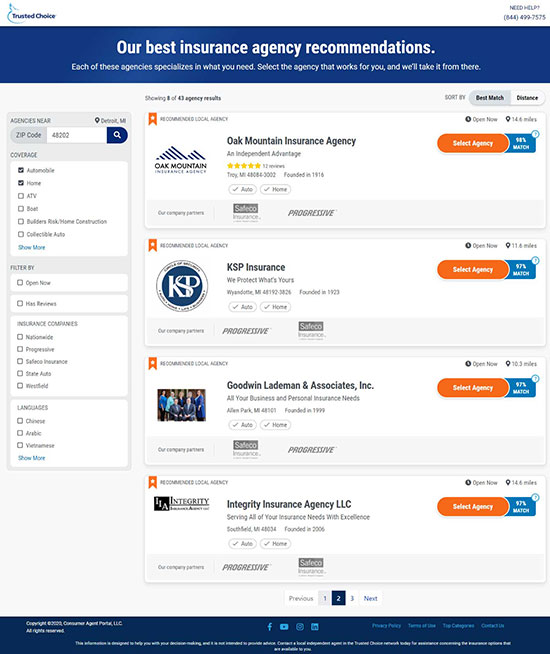The image size is (550, 654).
Task: Click the match info icon on KSP Insurance
Action: click(x=535, y=260)
